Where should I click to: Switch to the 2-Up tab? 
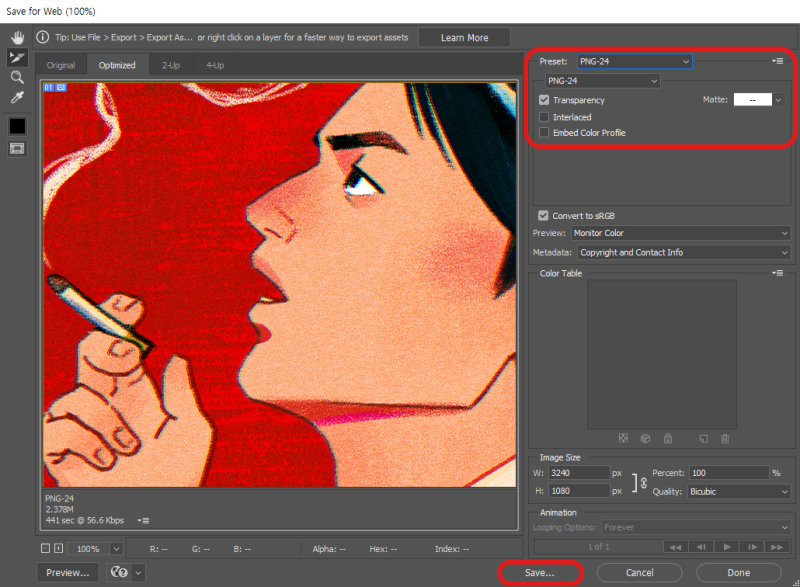[171, 65]
